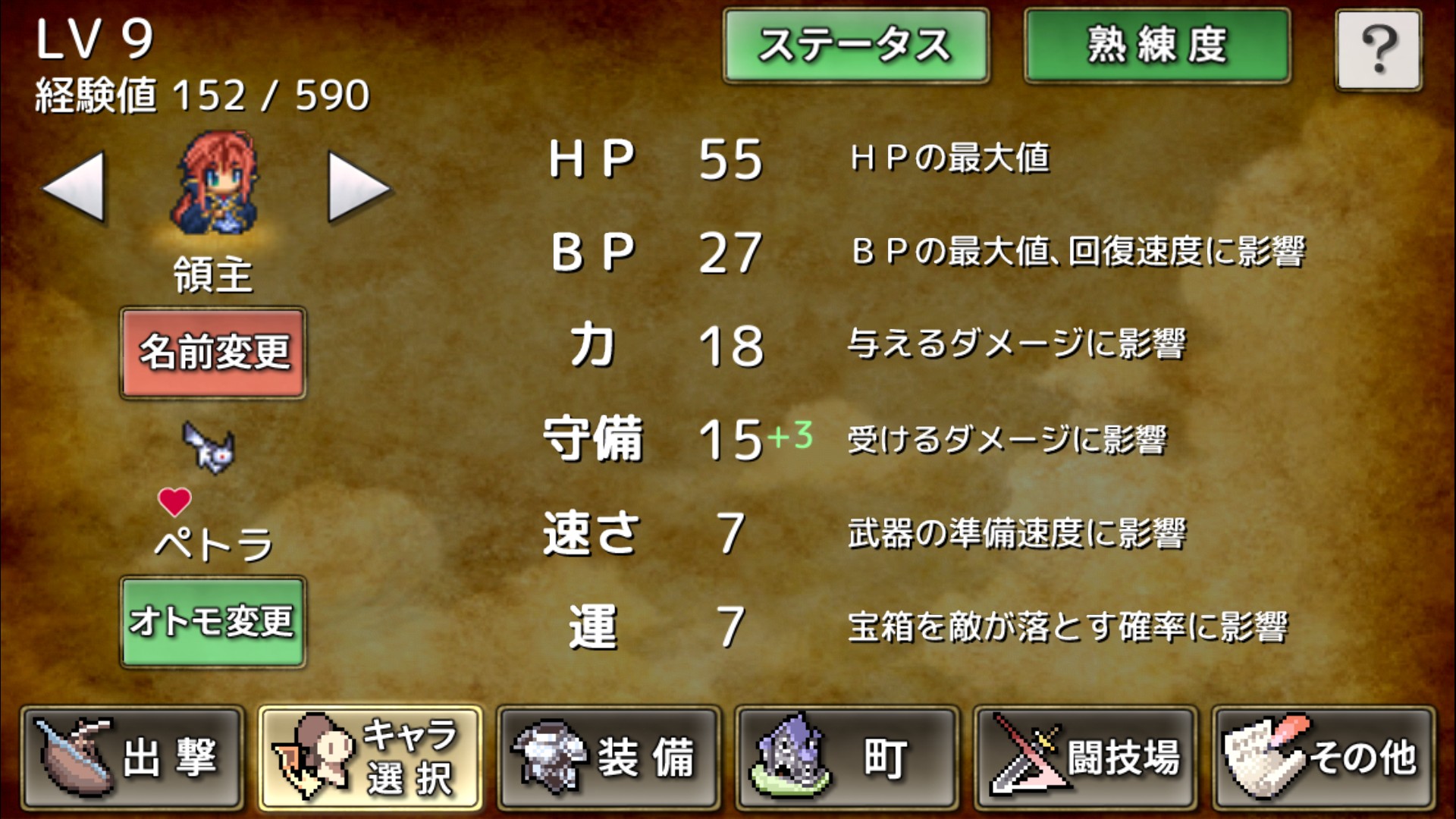Click the オトモ変更 companion change button

pos(213,622)
